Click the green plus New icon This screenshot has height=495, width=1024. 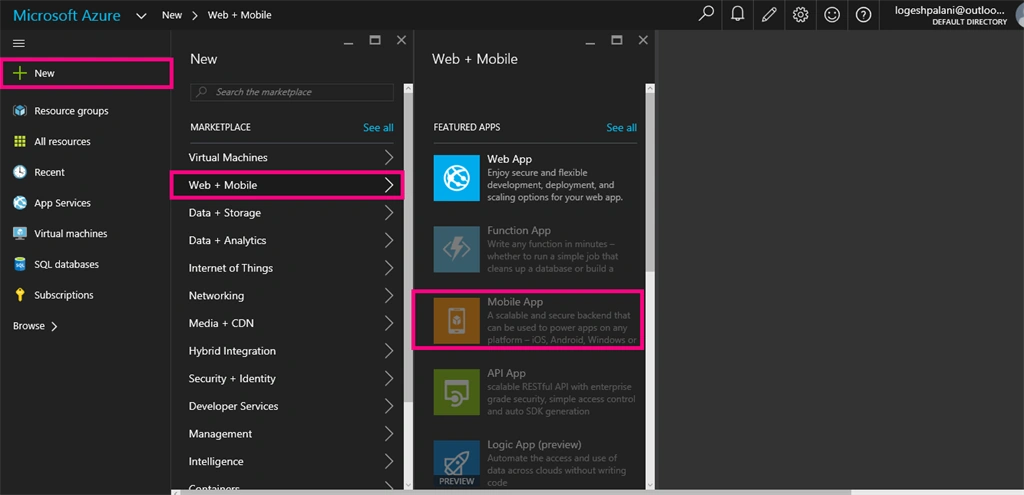(x=20, y=73)
